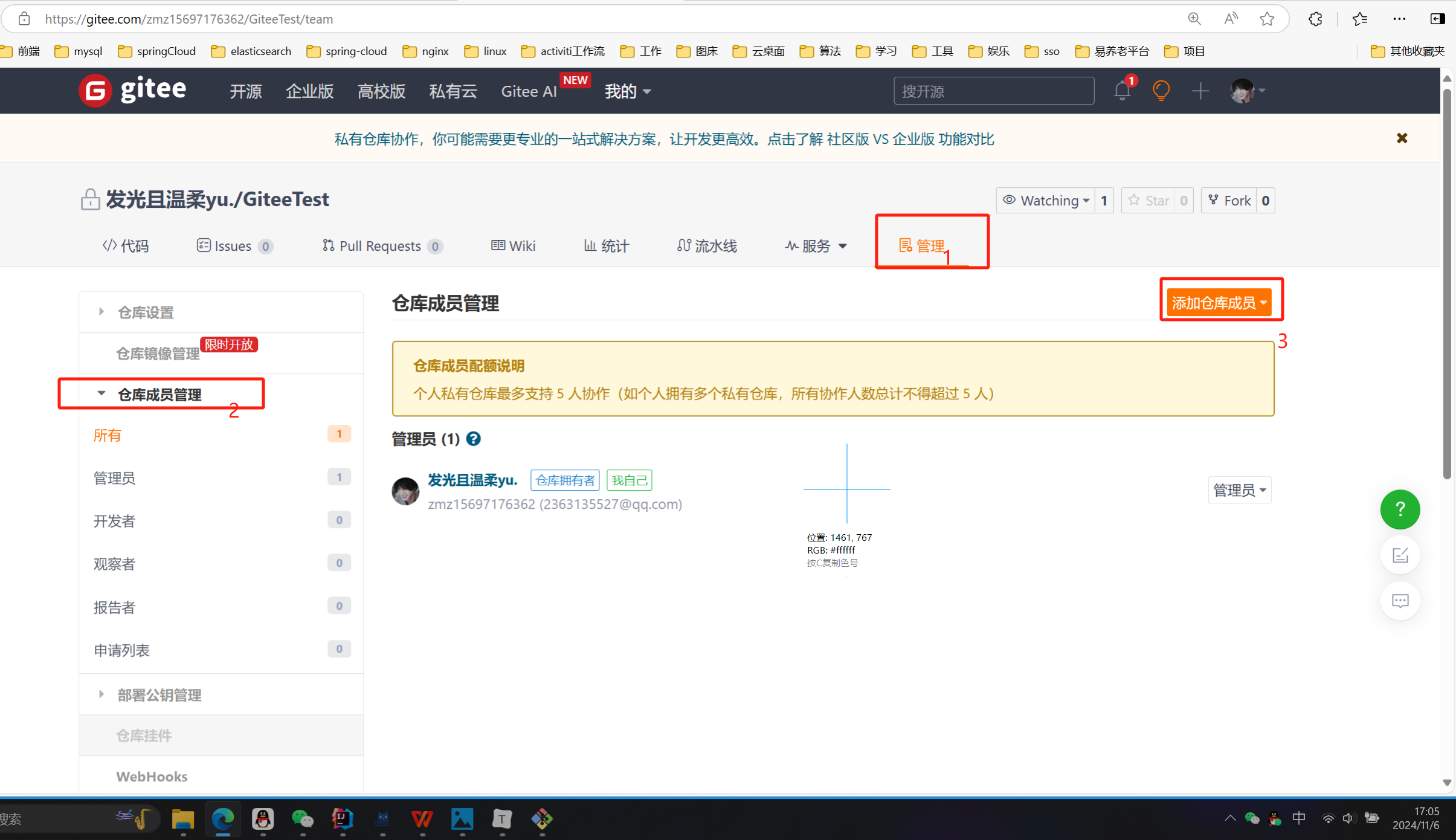The width and height of the screenshot is (1456, 840).
Task: Click the read aloud icon in address bar
Action: coord(1231,19)
